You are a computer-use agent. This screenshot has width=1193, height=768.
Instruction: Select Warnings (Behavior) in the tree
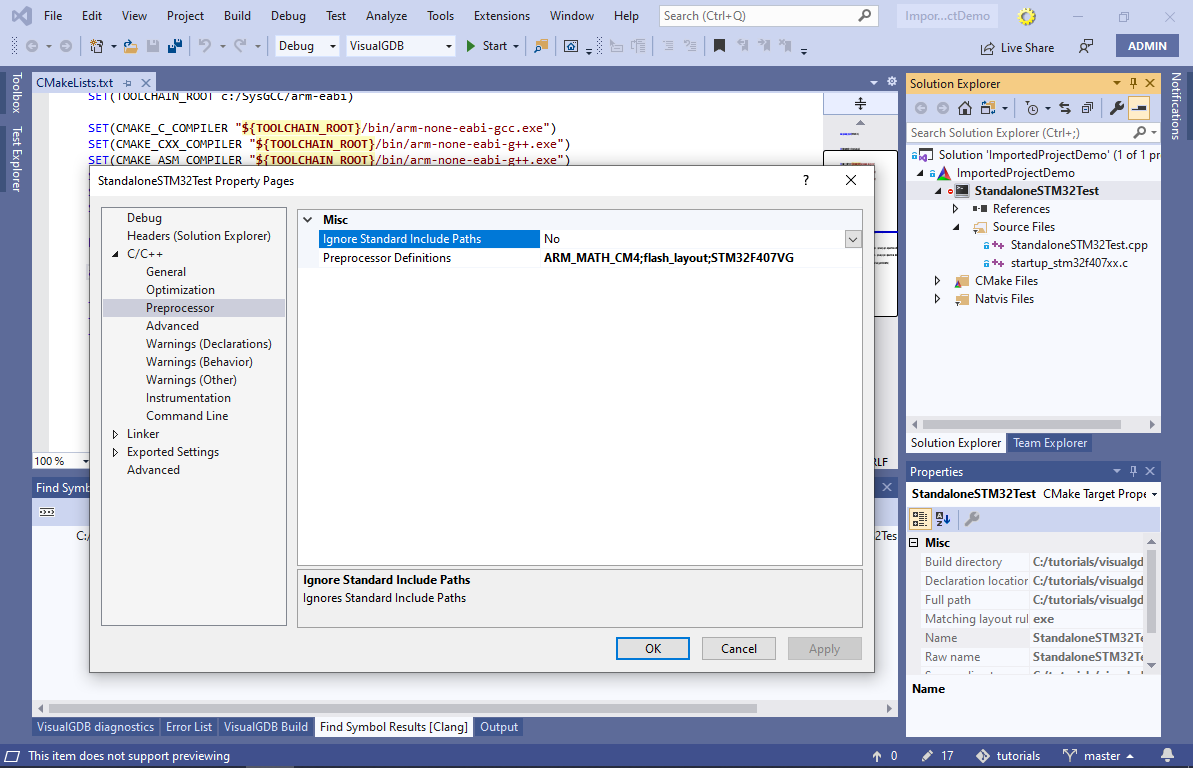(x=199, y=362)
